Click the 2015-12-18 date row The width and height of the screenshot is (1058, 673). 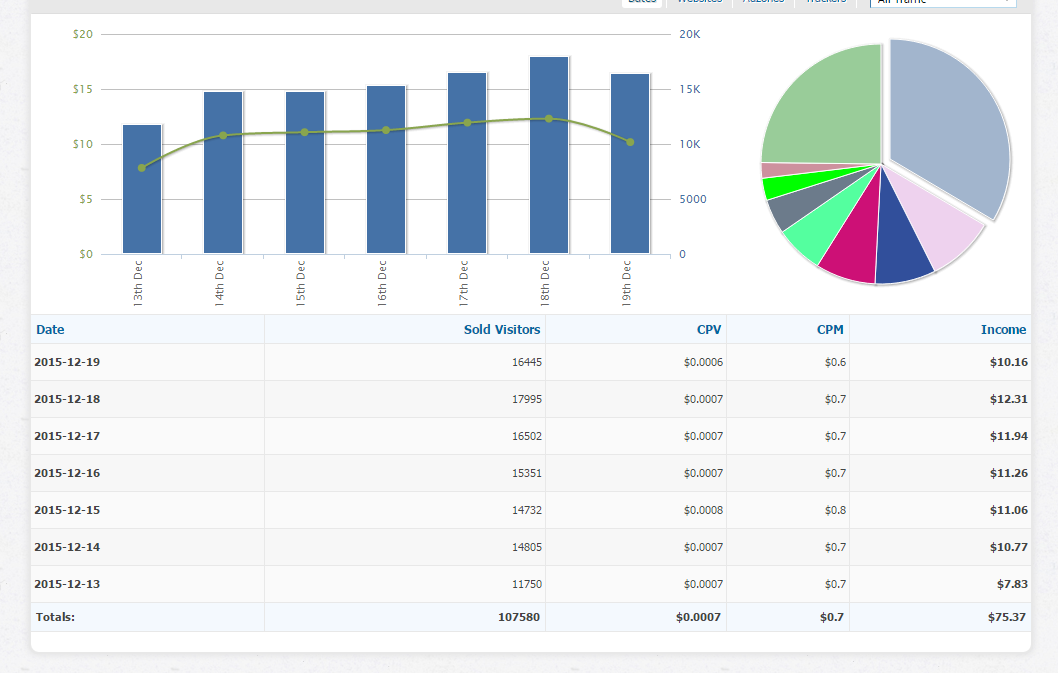pos(67,399)
